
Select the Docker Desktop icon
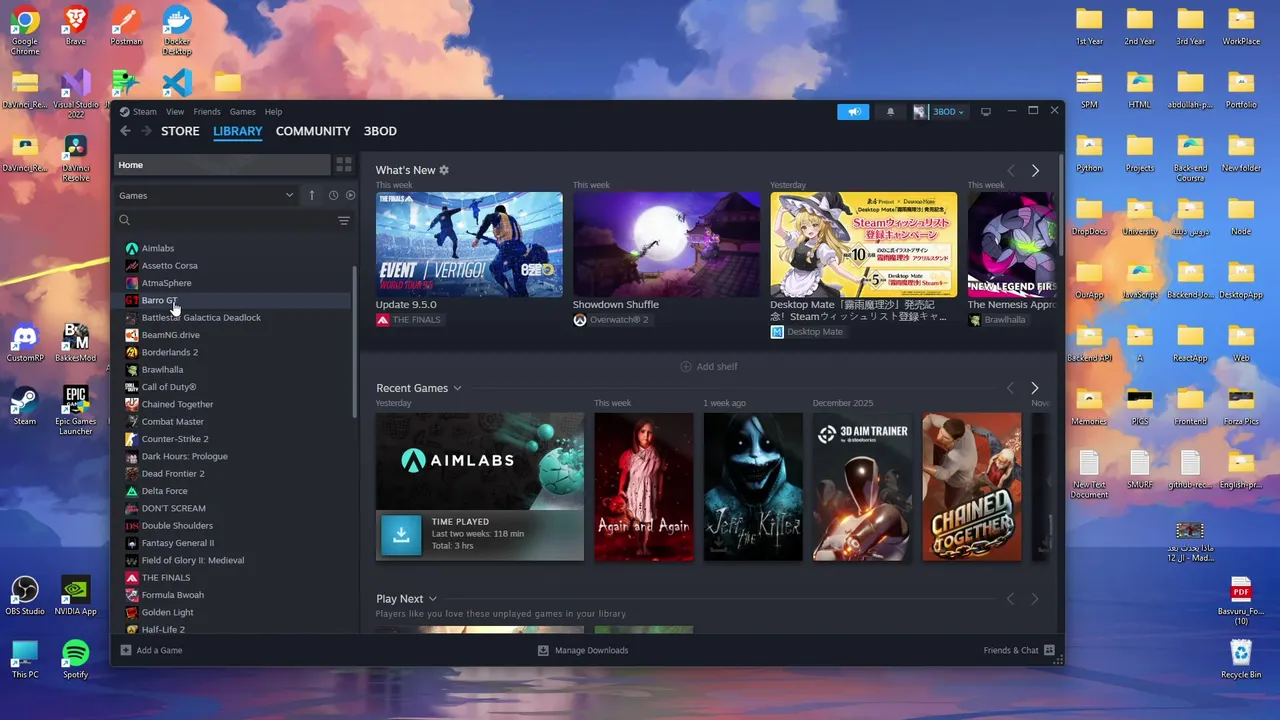pos(177,30)
